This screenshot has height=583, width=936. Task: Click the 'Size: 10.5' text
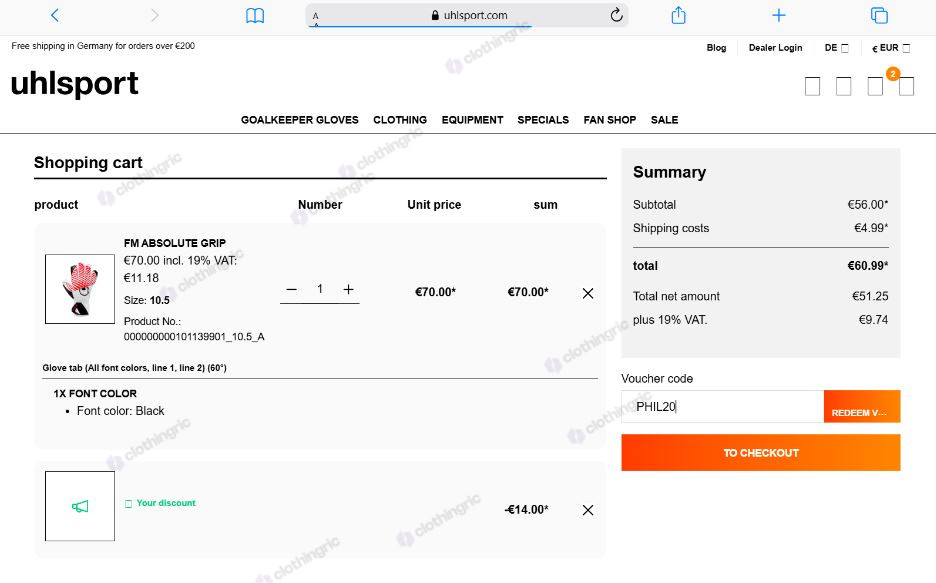tap(147, 300)
